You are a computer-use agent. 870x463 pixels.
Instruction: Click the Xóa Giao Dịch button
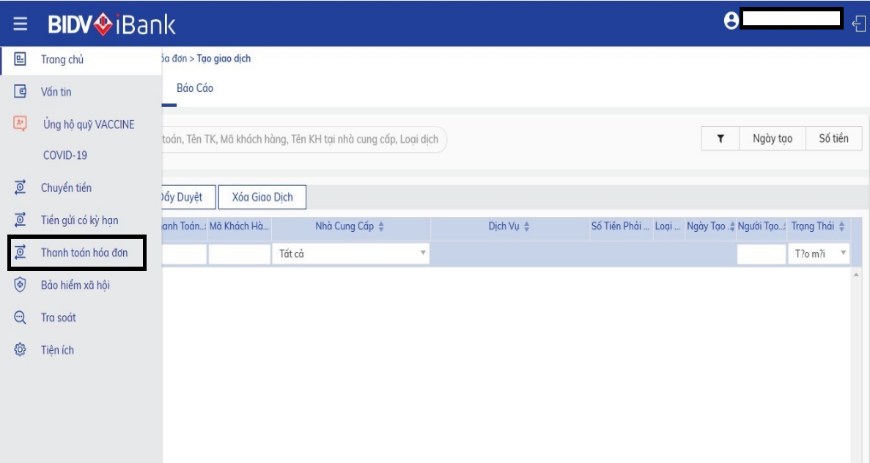point(262,197)
